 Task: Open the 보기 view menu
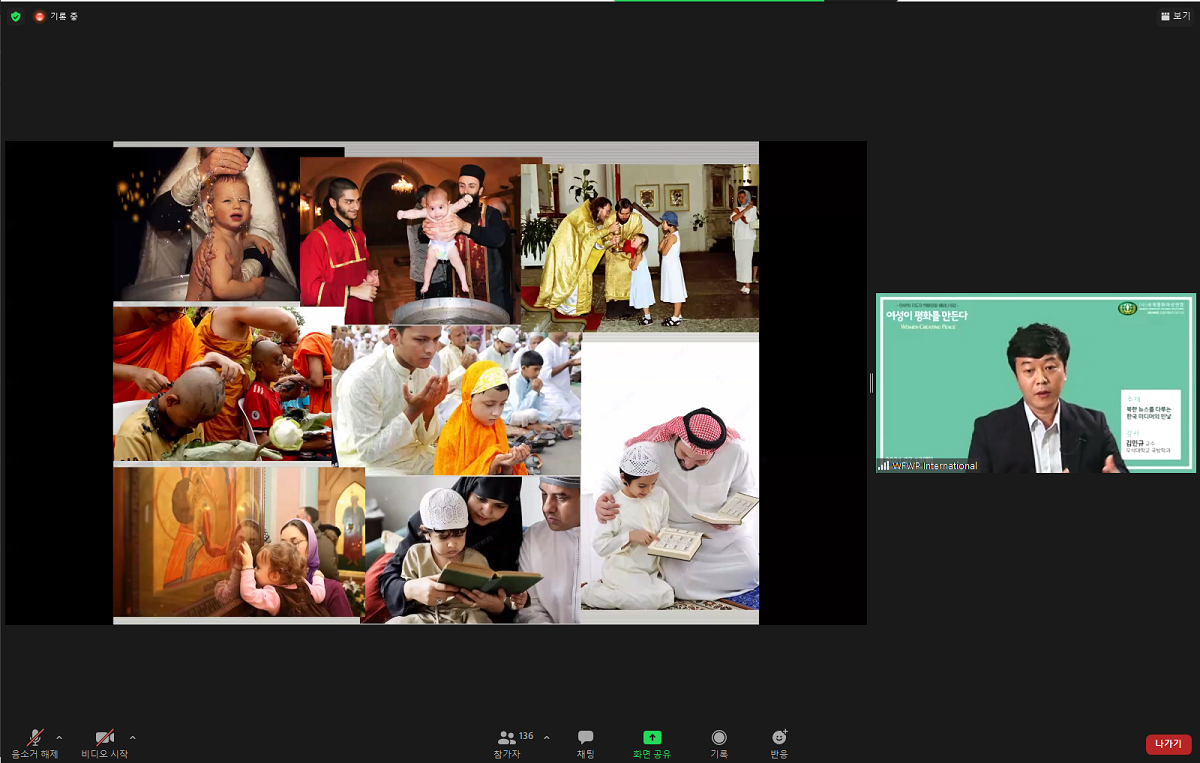click(1175, 16)
